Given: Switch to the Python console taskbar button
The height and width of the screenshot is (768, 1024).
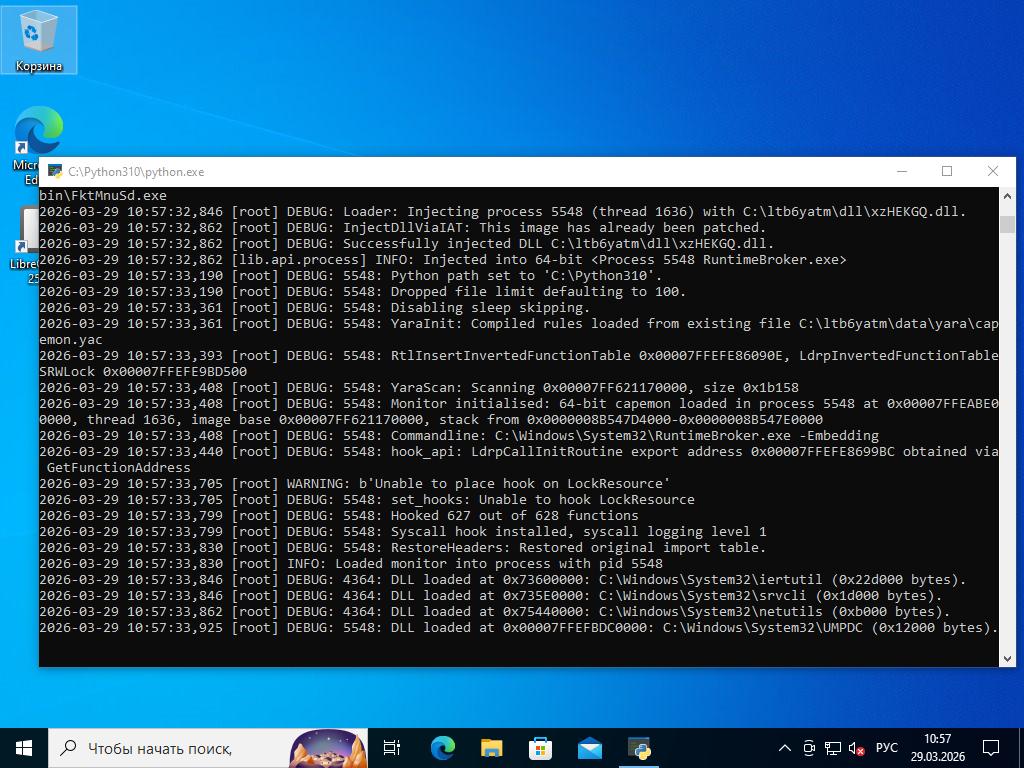Looking at the screenshot, I should [x=639, y=747].
